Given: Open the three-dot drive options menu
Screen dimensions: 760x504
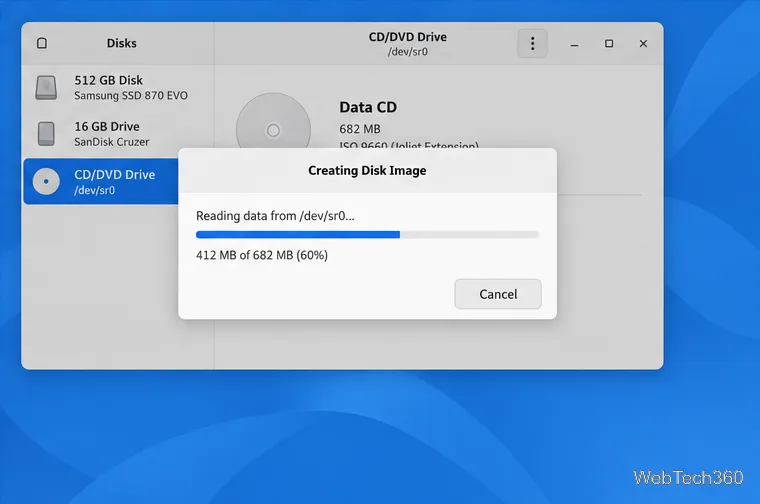Looking at the screenshot, I should coord(532,44).
